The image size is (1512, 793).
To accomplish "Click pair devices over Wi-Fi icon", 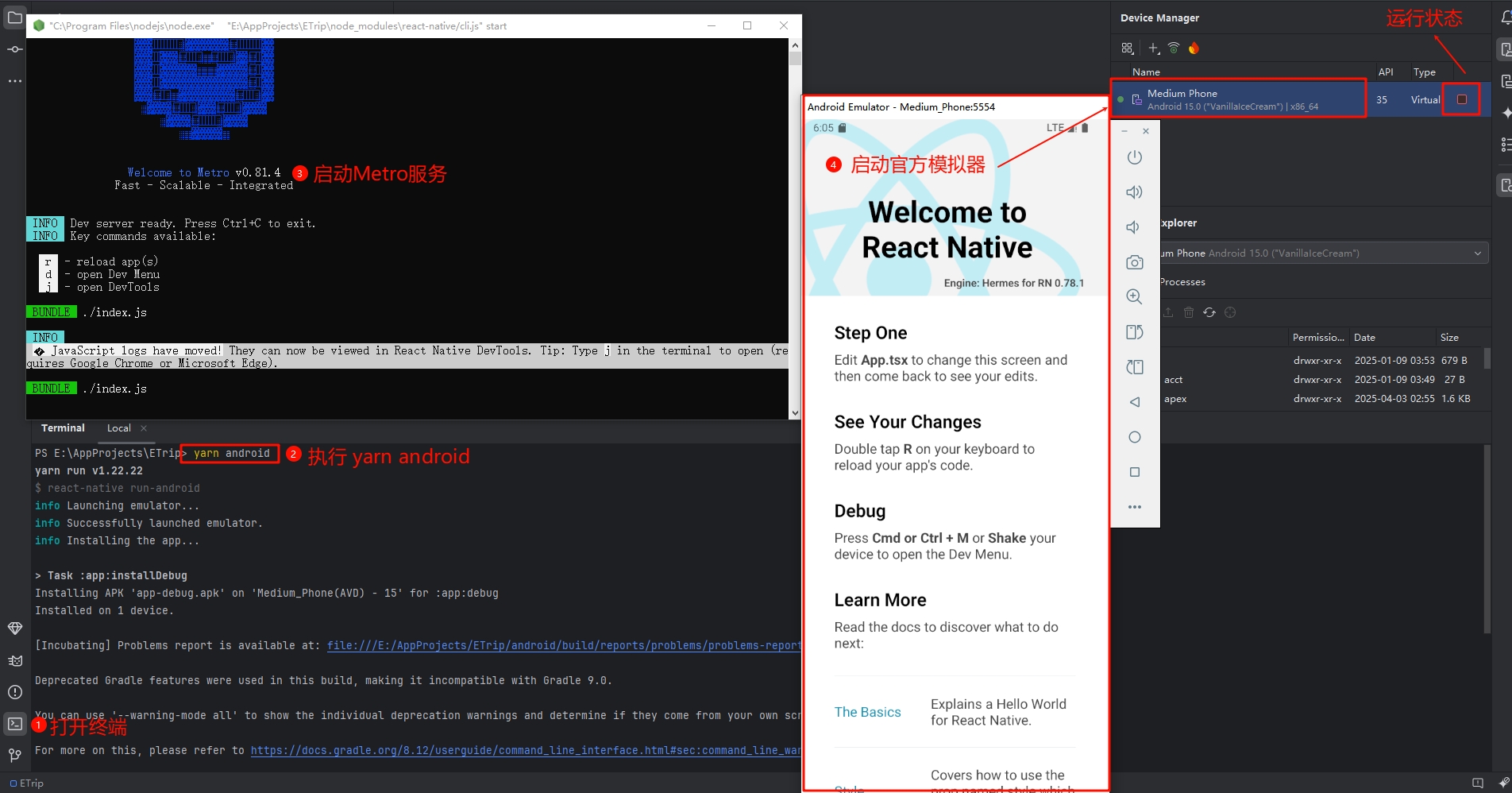I will click(1174, 48).
